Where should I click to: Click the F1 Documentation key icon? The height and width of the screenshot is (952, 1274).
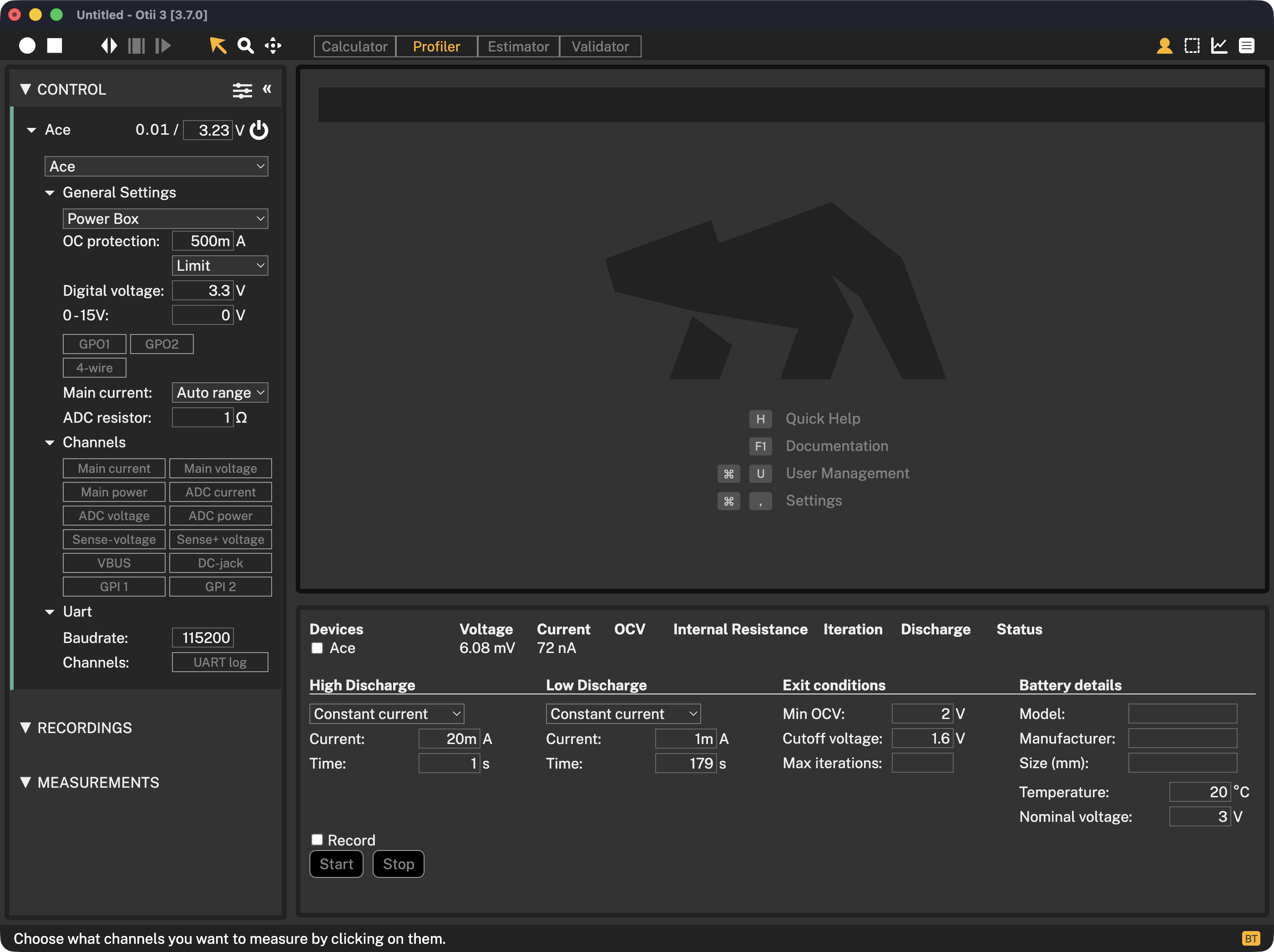(760, 446)
